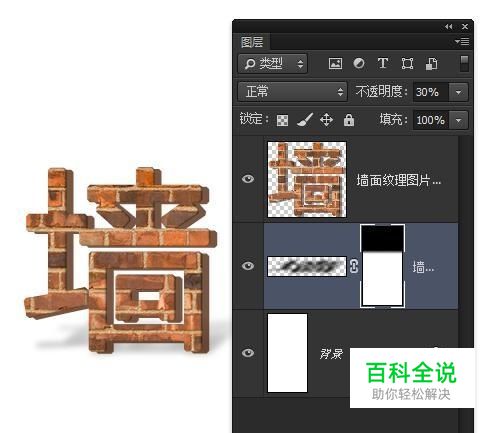
Task: Open the fill slider dropdown arrow
Action: 458,120
